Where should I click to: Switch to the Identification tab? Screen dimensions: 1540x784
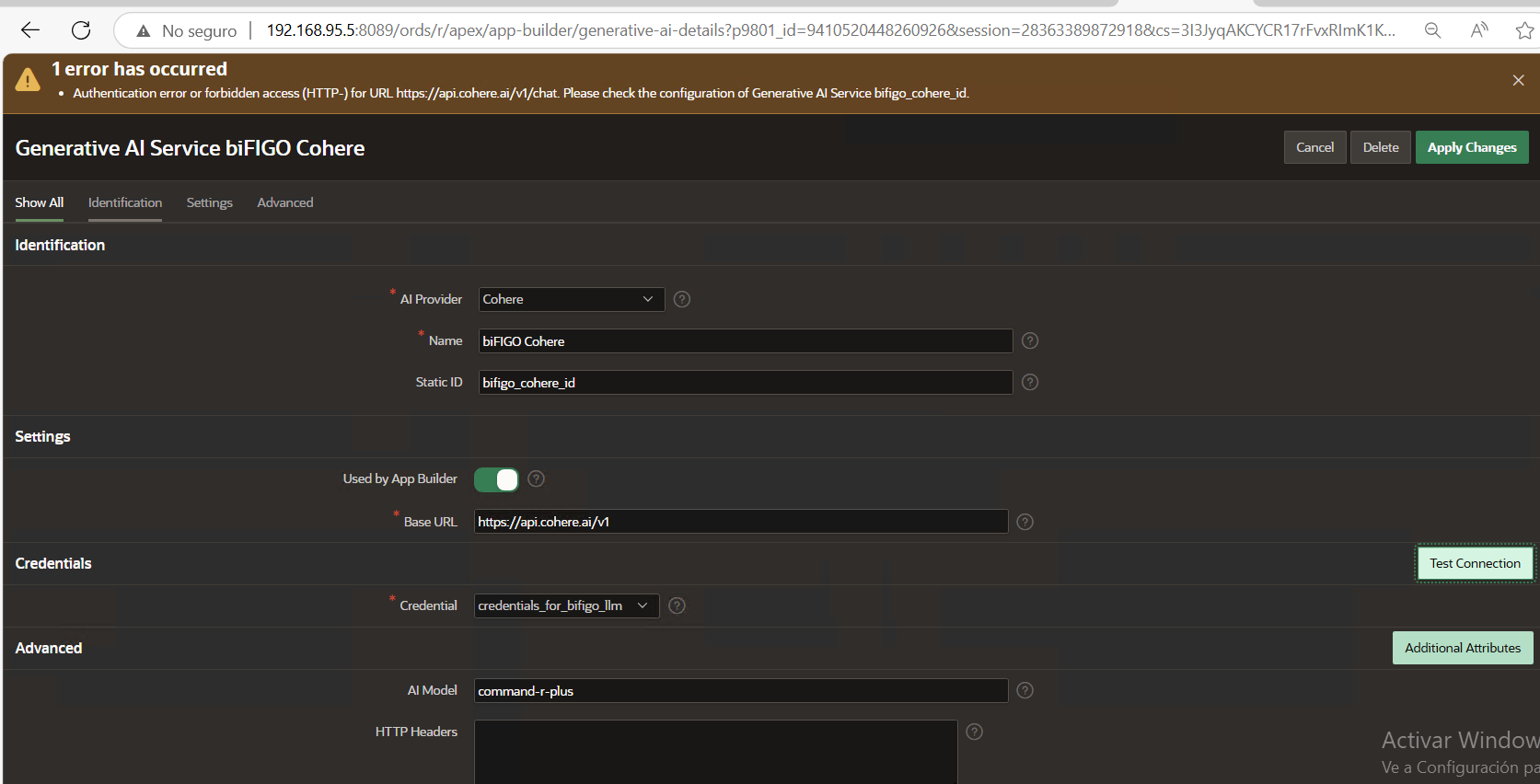(x=125, y=202)
